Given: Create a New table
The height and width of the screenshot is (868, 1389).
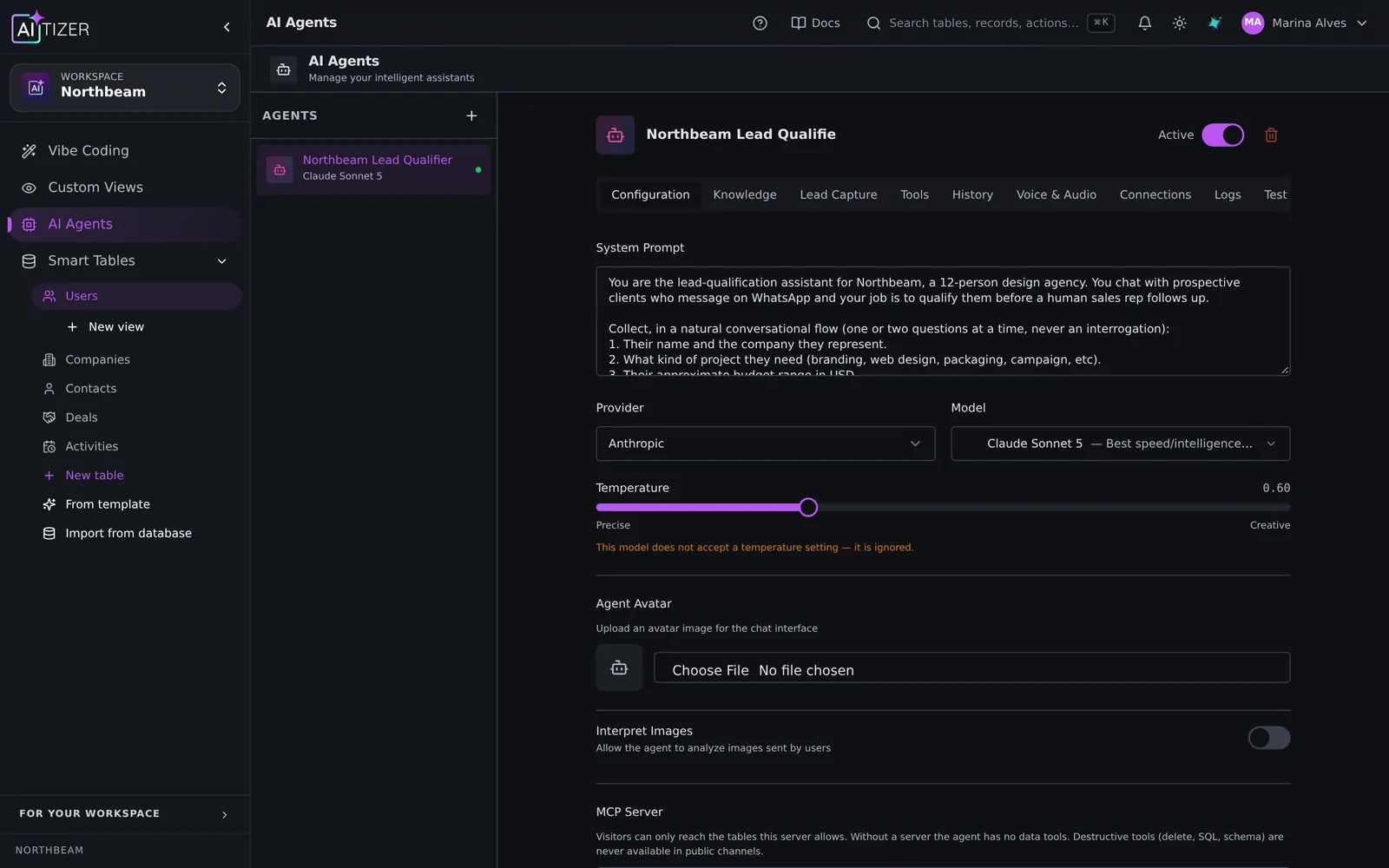Looking at the screenshot, I should click(x=136, y=476).
